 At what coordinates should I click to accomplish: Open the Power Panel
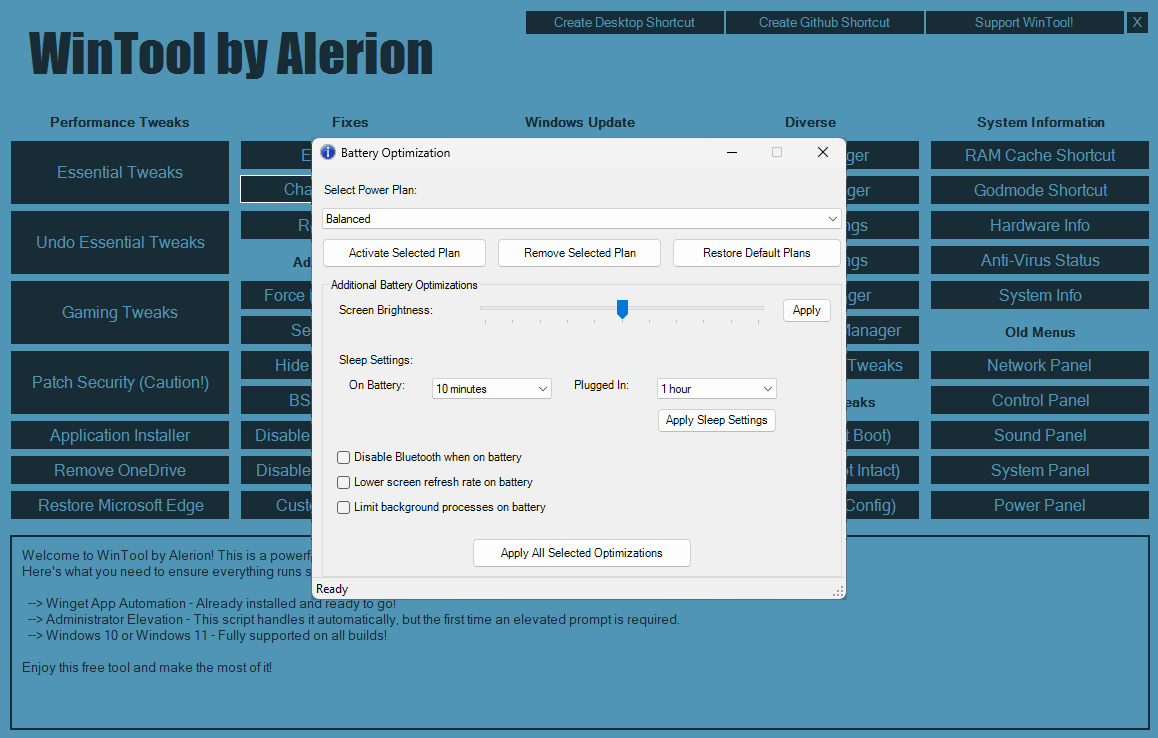[1040, 505]
